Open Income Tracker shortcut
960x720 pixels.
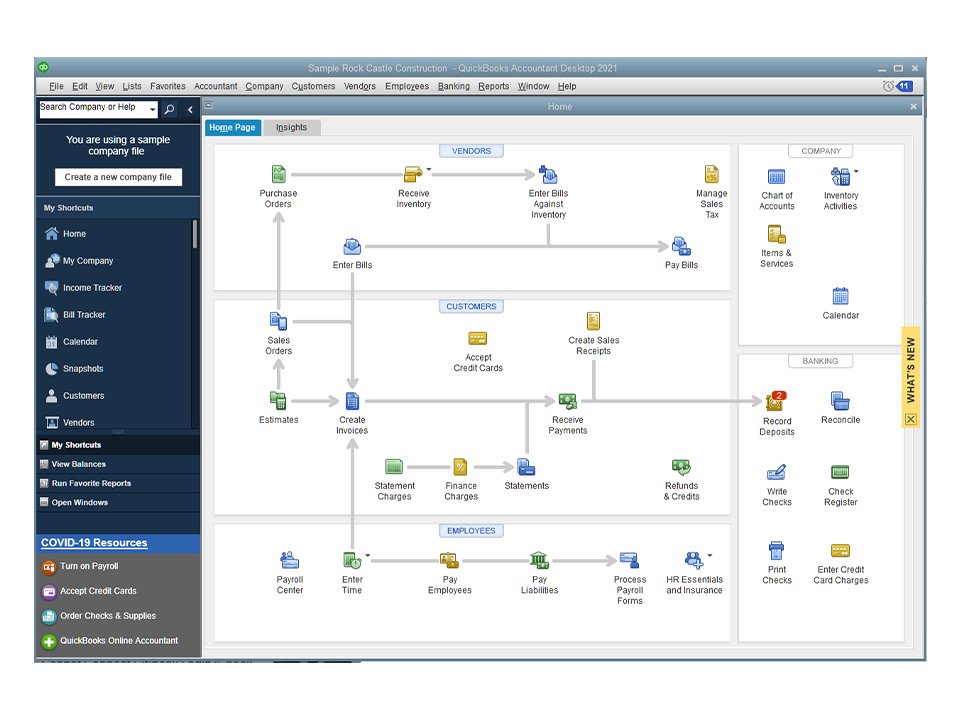click(92, 288)
